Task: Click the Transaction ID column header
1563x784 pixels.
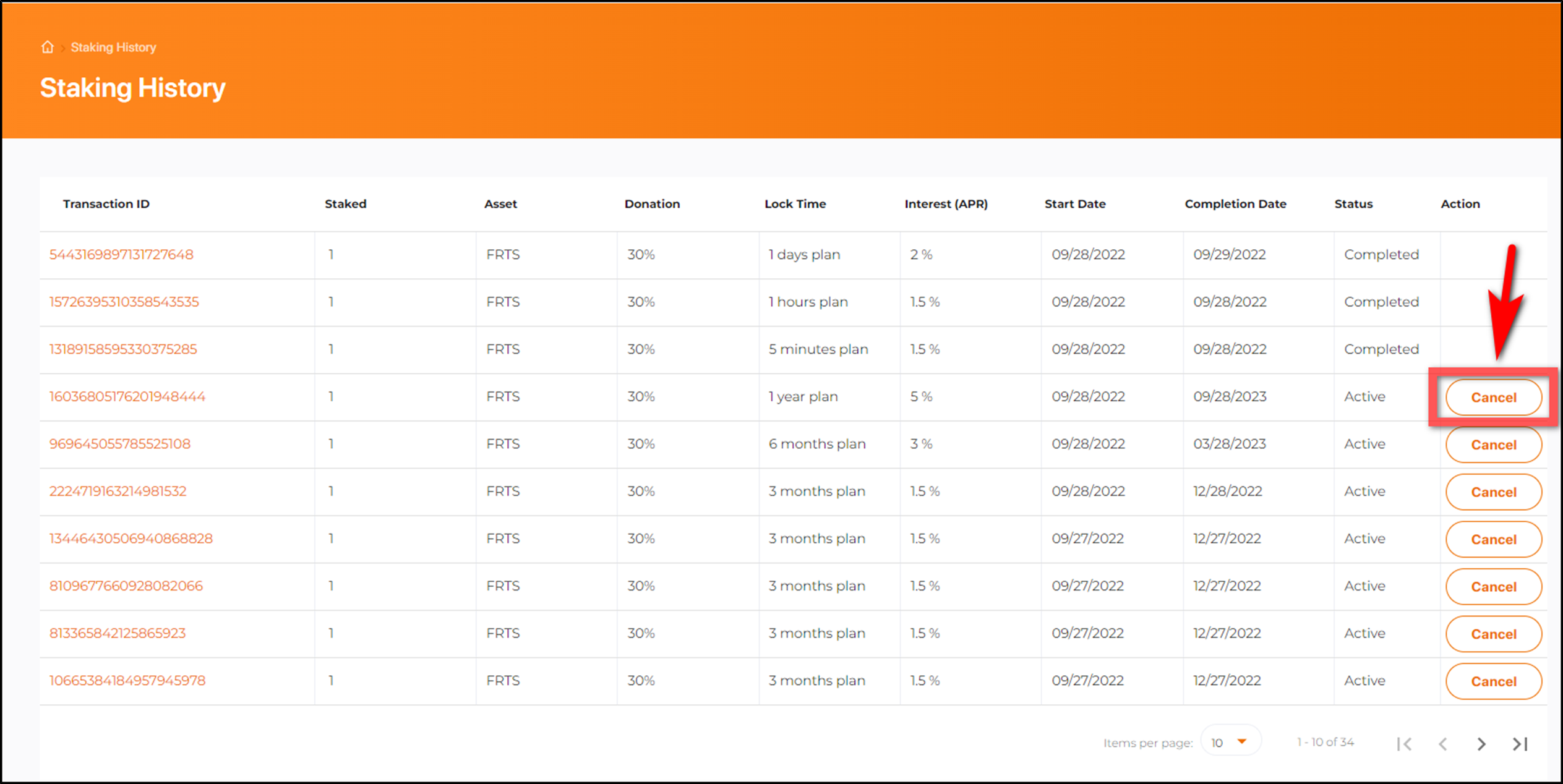Action: (106, 204)
